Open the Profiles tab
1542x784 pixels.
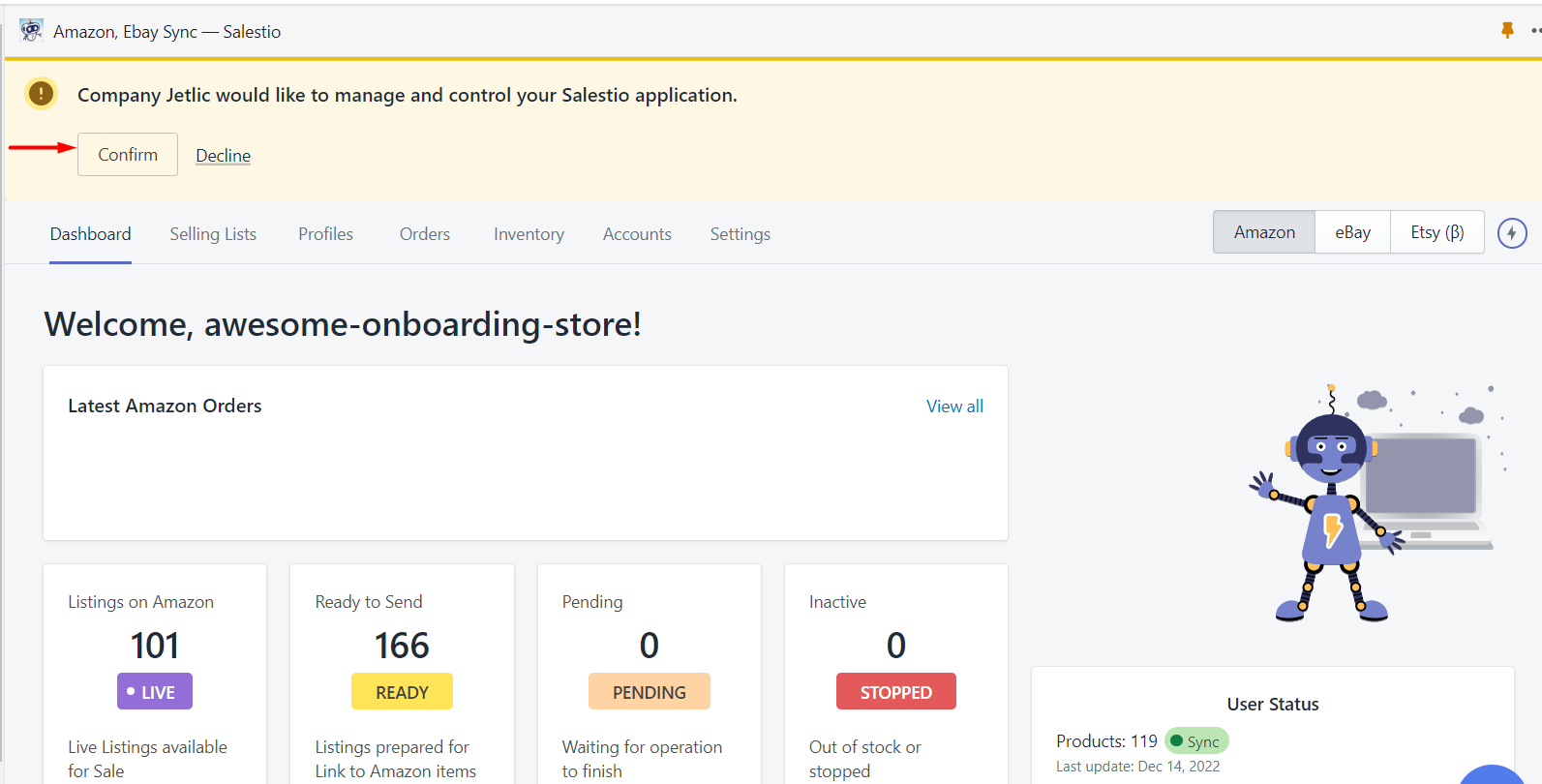coord(325,234)
